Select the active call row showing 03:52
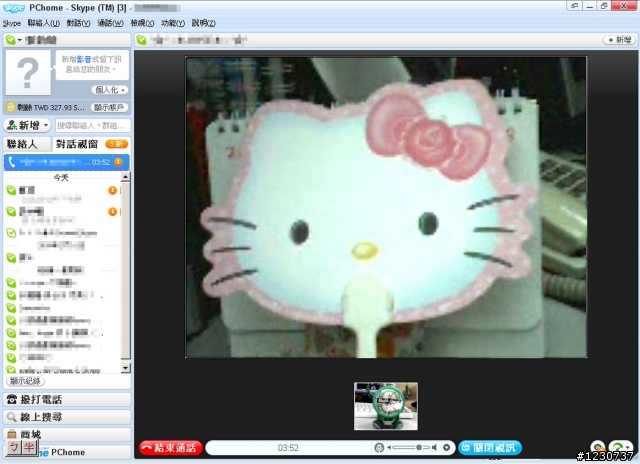 point(67,162)
